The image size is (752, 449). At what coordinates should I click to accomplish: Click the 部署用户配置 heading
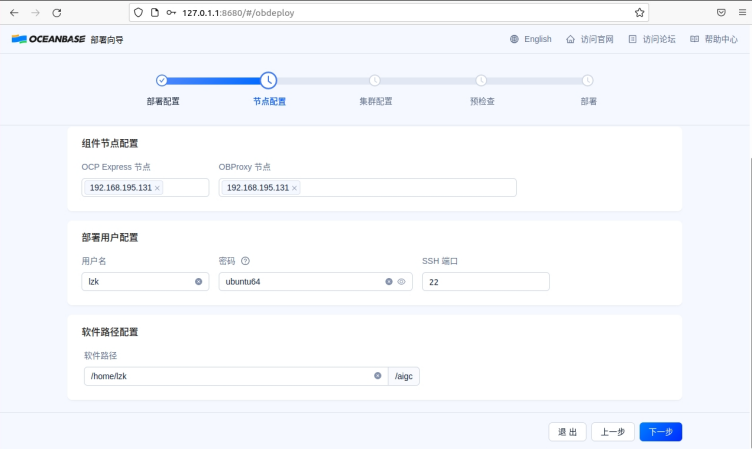point(110,237)
